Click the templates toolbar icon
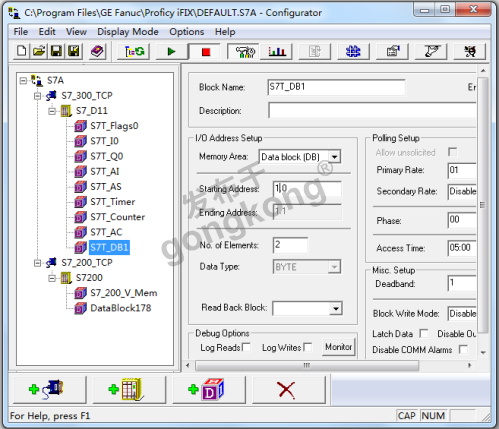The height and width of the screenshot is (429, 499). 431,51
